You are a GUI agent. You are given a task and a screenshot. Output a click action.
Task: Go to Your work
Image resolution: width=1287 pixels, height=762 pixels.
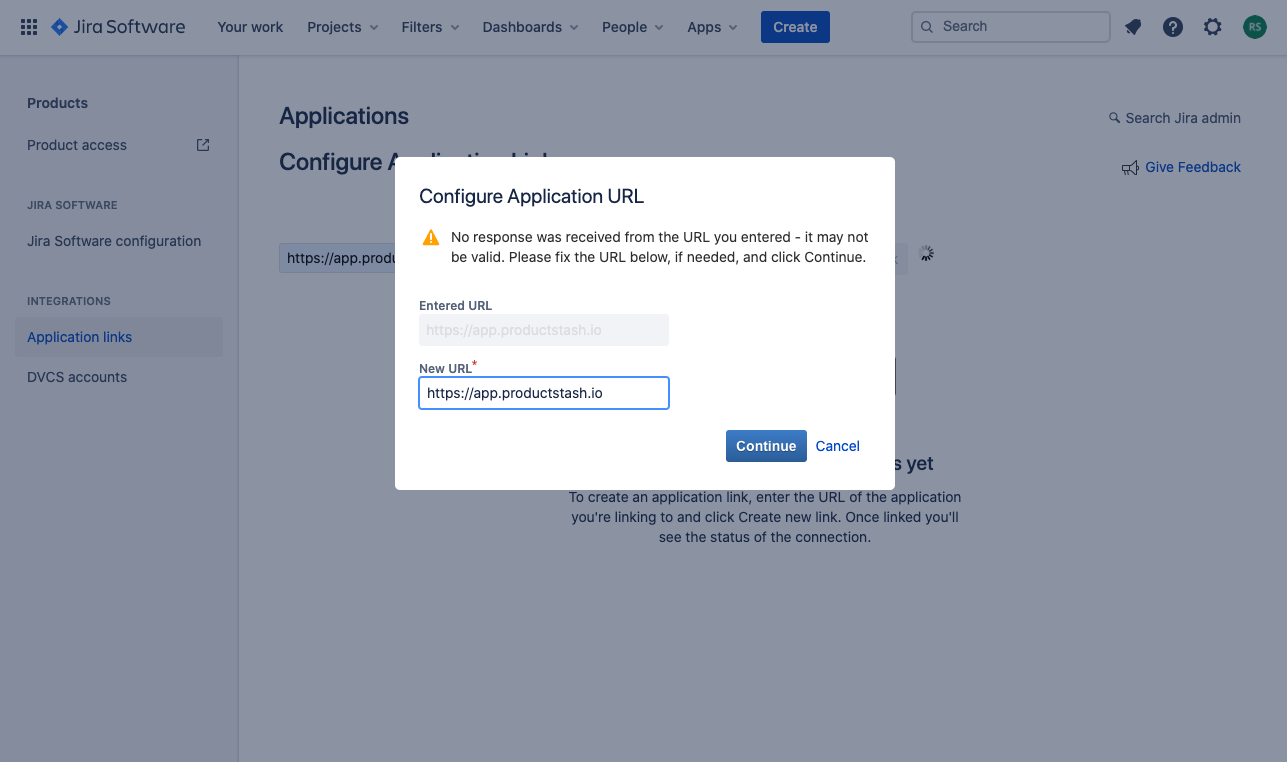coord(250,27)
